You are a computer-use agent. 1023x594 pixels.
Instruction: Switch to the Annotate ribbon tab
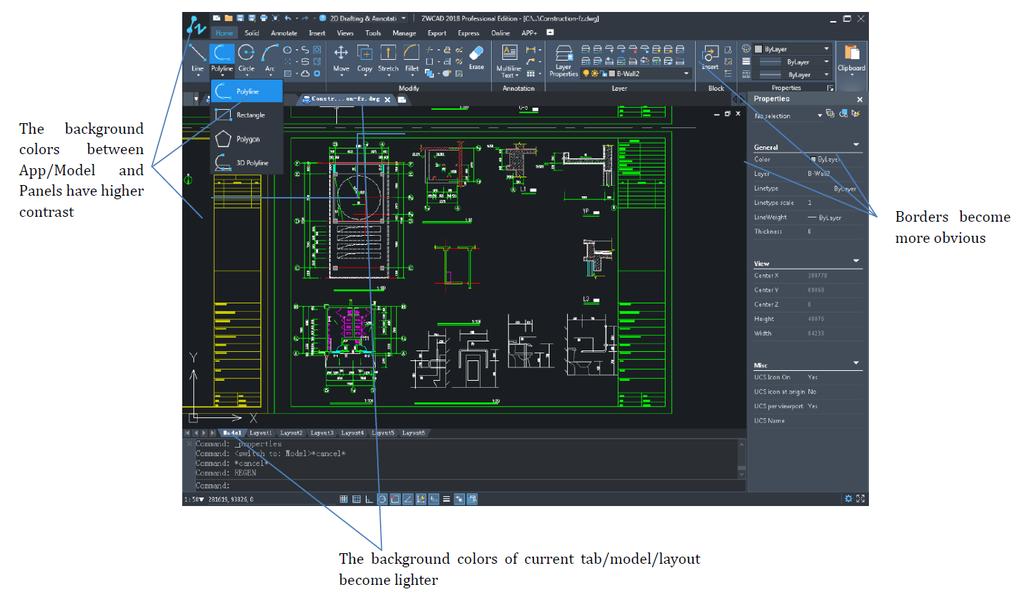tap(284, 33)
